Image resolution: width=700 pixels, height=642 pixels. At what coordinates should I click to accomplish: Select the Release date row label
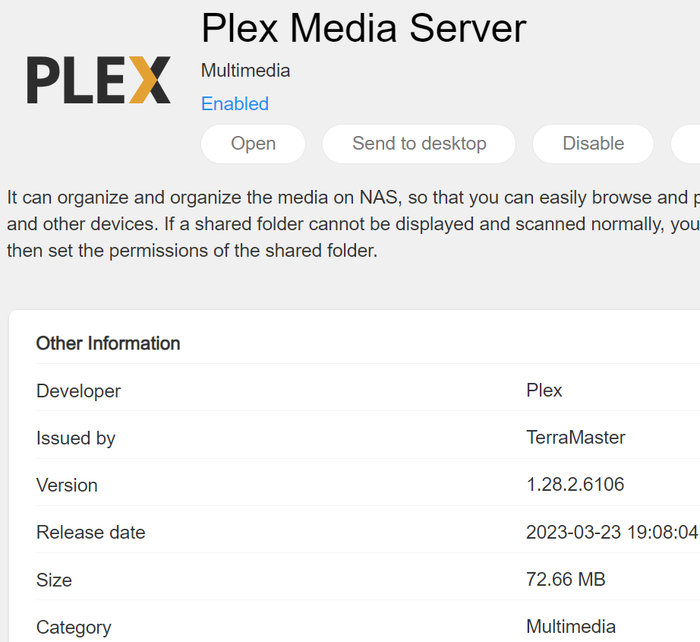(91, 533)
